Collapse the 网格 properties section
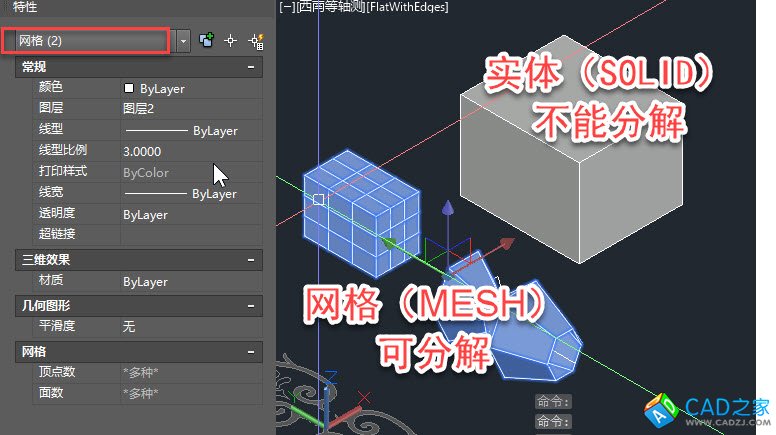 pos(250,351)
